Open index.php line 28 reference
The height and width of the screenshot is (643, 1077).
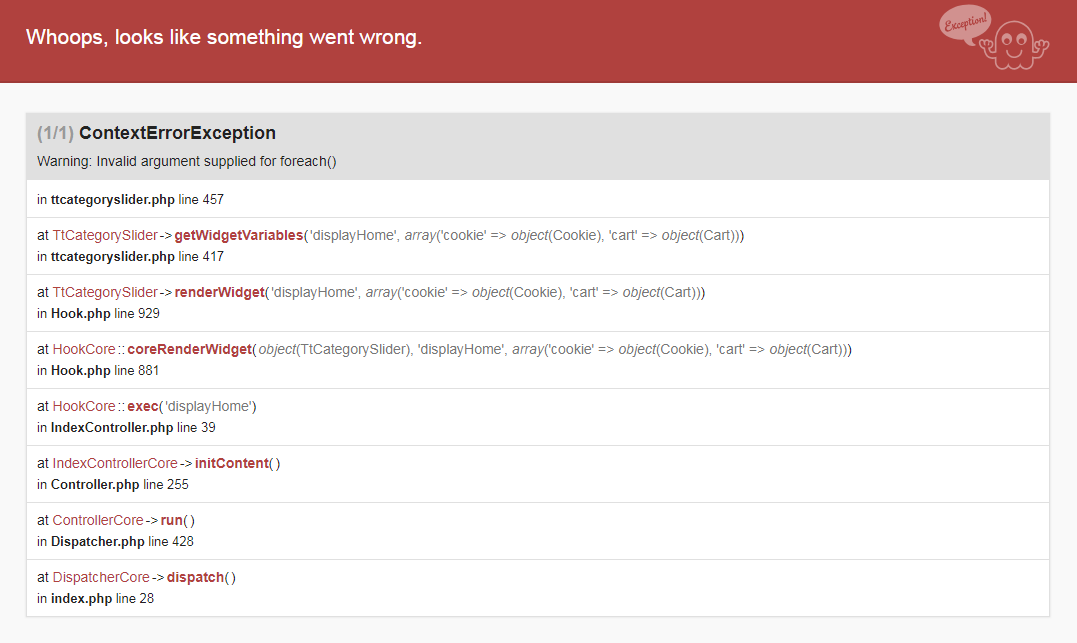pyautogui.click(x=95, y=598)
